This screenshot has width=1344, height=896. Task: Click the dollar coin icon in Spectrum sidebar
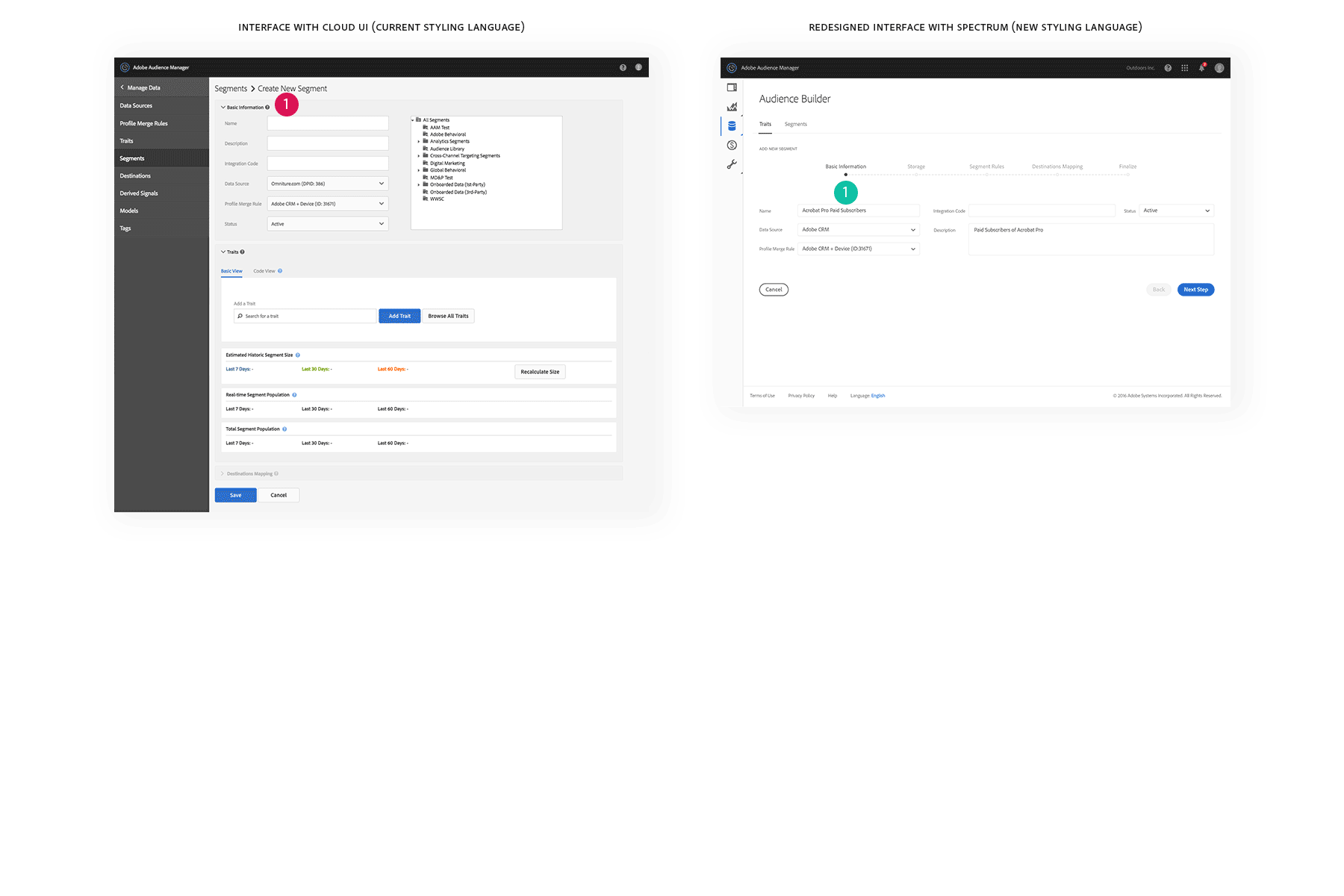(x=732, y=145)
